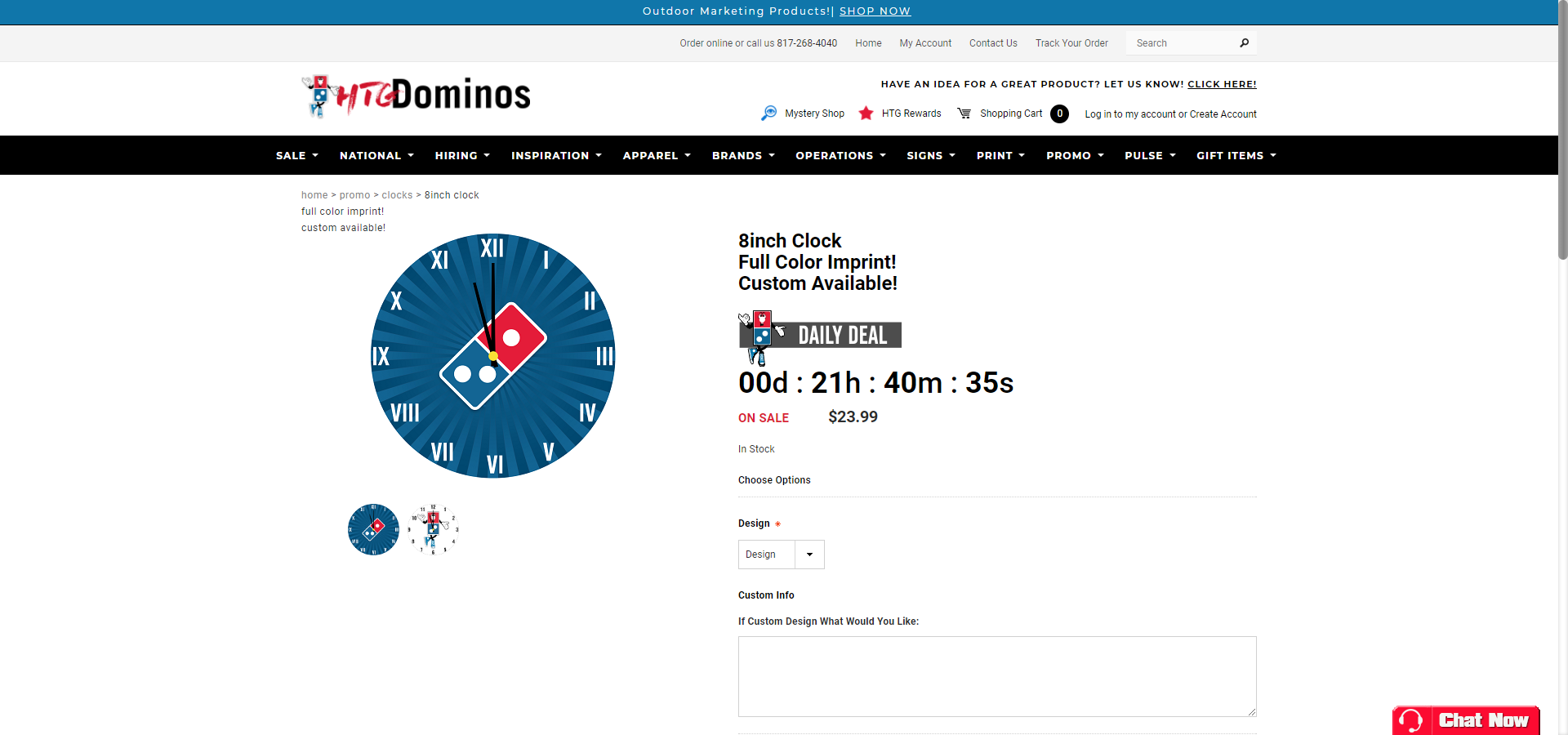Click the clocks breadcrumb link

397,195
